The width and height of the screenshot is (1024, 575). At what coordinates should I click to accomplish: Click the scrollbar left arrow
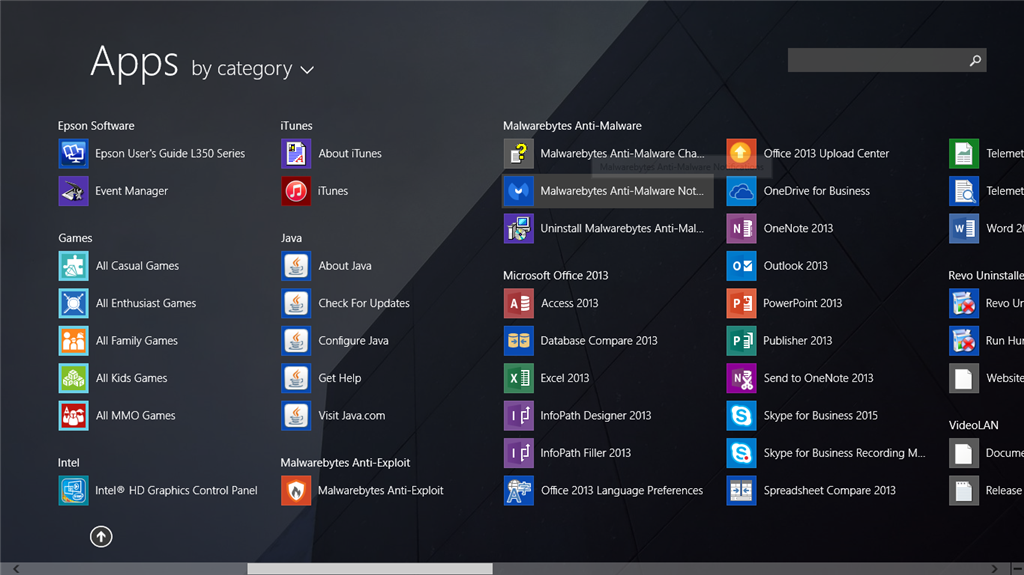16,569
